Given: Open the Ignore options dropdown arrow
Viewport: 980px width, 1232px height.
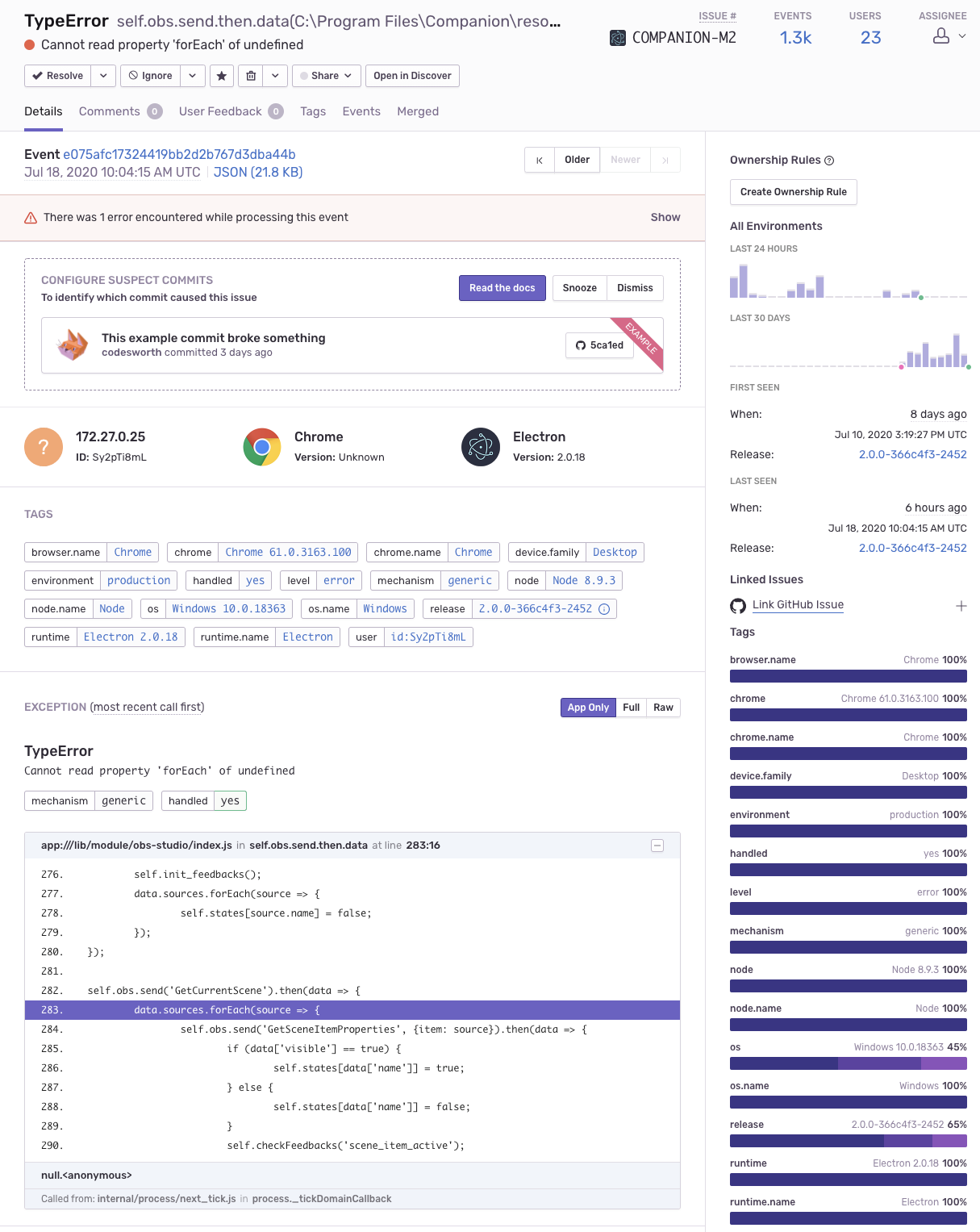Looking at the screenshot, I should [192, 76].
